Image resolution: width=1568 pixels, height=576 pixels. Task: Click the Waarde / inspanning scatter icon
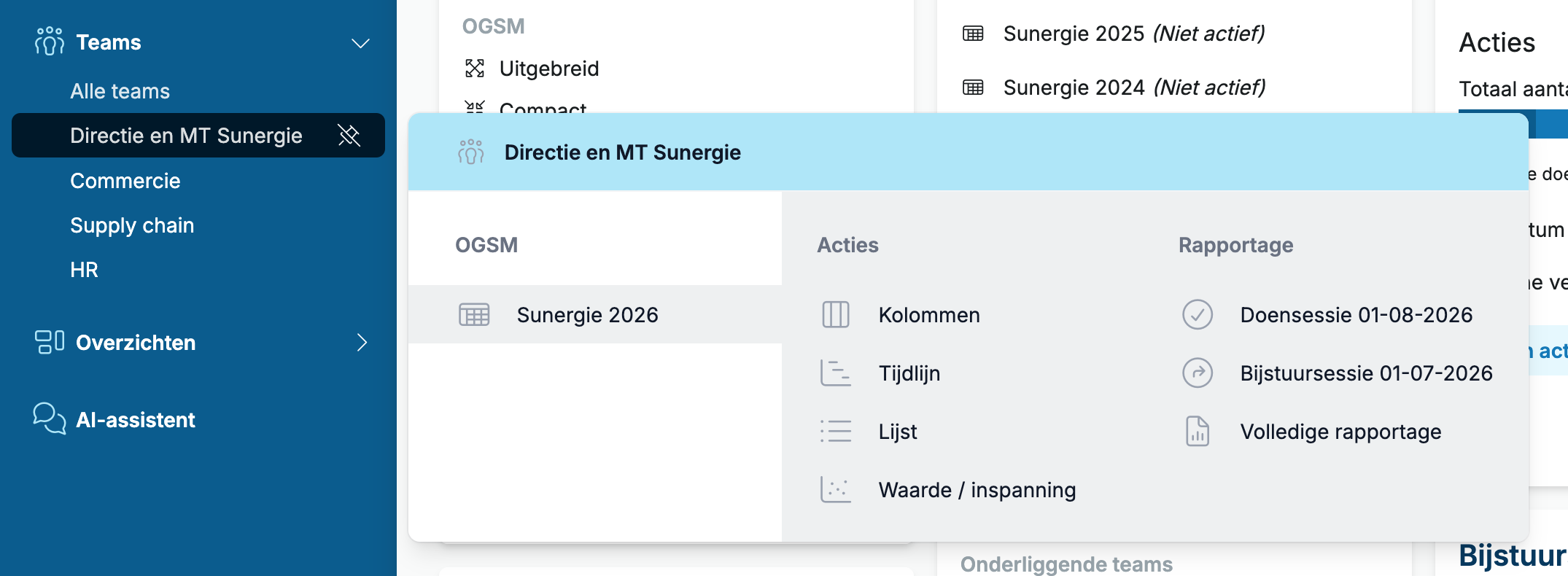pos(836,489)
